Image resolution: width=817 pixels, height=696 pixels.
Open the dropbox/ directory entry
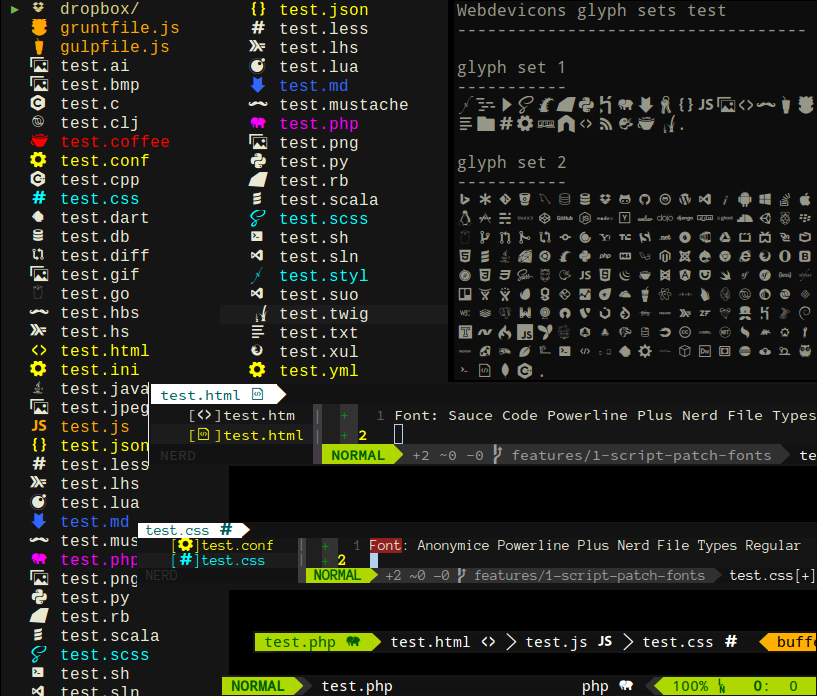[x=100, y=8]
